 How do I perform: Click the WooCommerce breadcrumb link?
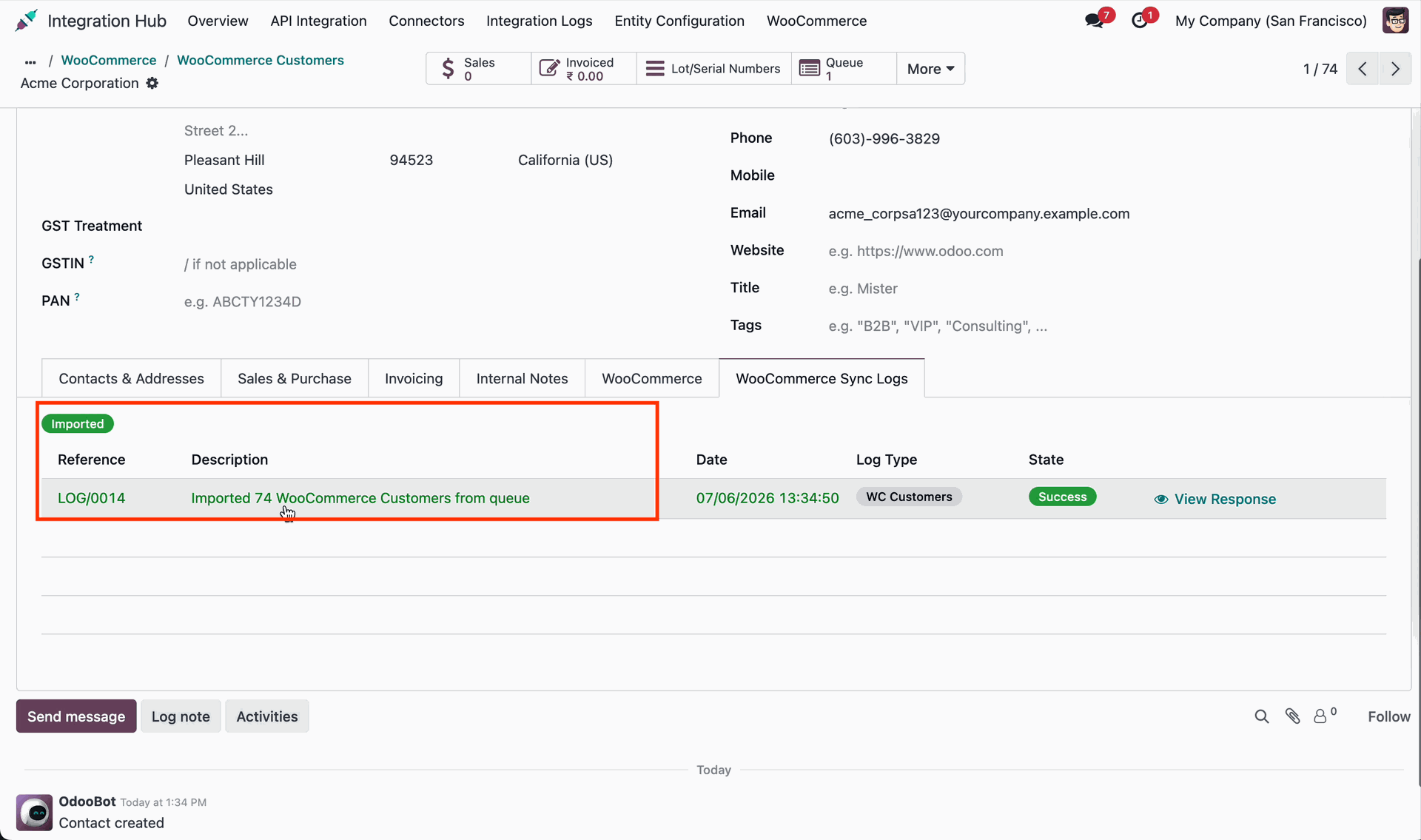(x=109, y=60)
